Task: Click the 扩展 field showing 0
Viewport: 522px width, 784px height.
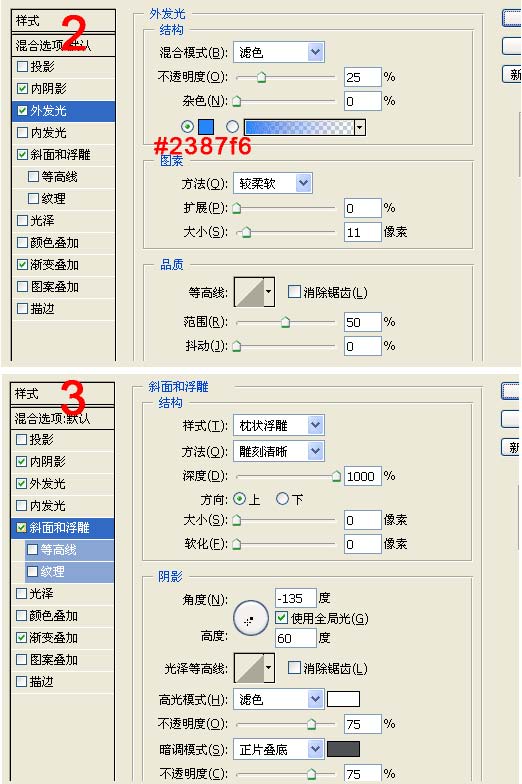Action: [362, 208]
